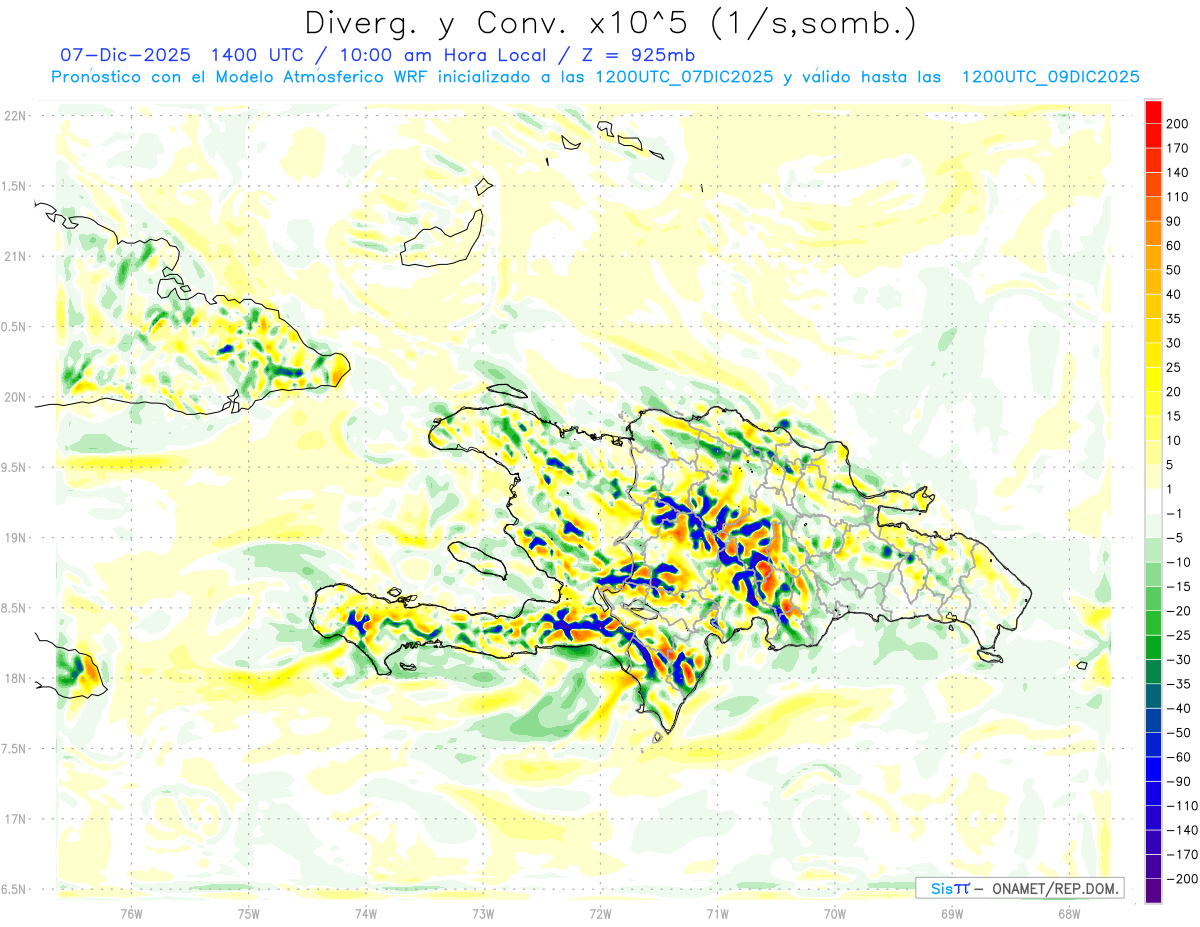1200x927 pixels.
Task: Click the title "Diverg. y Conv. x10^5 (1/s,somb.)"
Action: (x=609, y=23)
